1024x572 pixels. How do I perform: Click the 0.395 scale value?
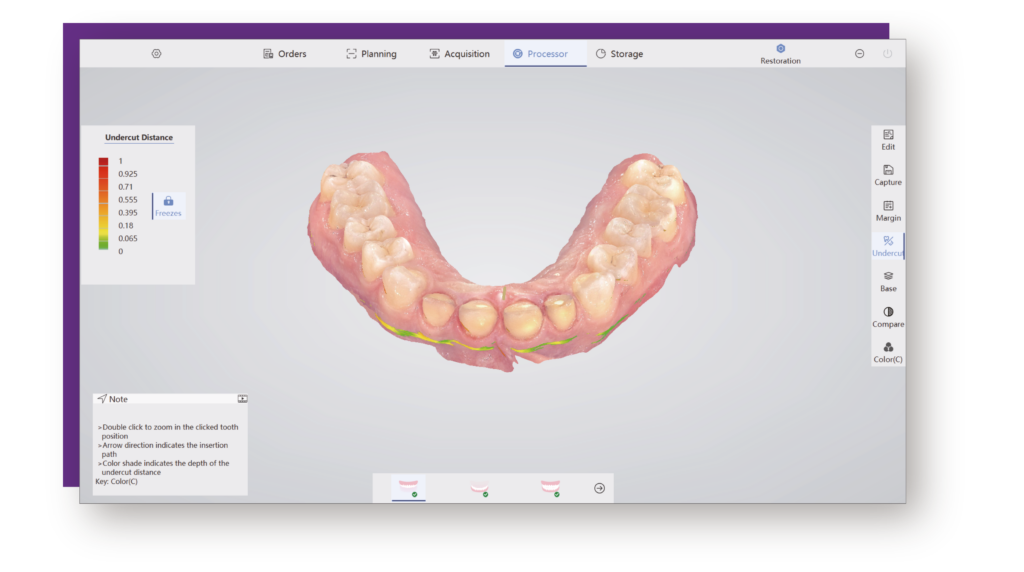coord(128,213)
